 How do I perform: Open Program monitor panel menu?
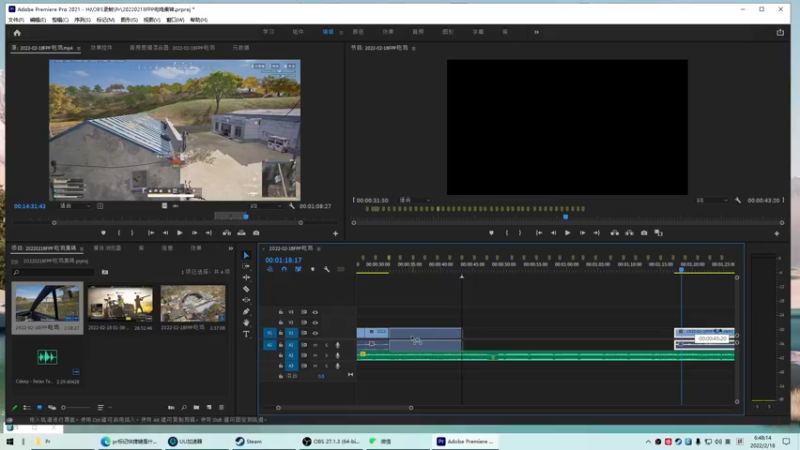click(x=414, y=48)
